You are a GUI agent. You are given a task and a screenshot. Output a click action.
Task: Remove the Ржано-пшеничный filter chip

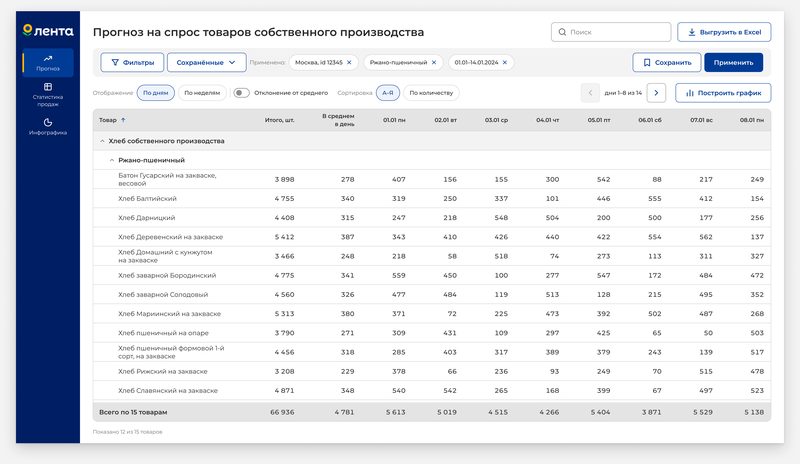click(434, 62)
